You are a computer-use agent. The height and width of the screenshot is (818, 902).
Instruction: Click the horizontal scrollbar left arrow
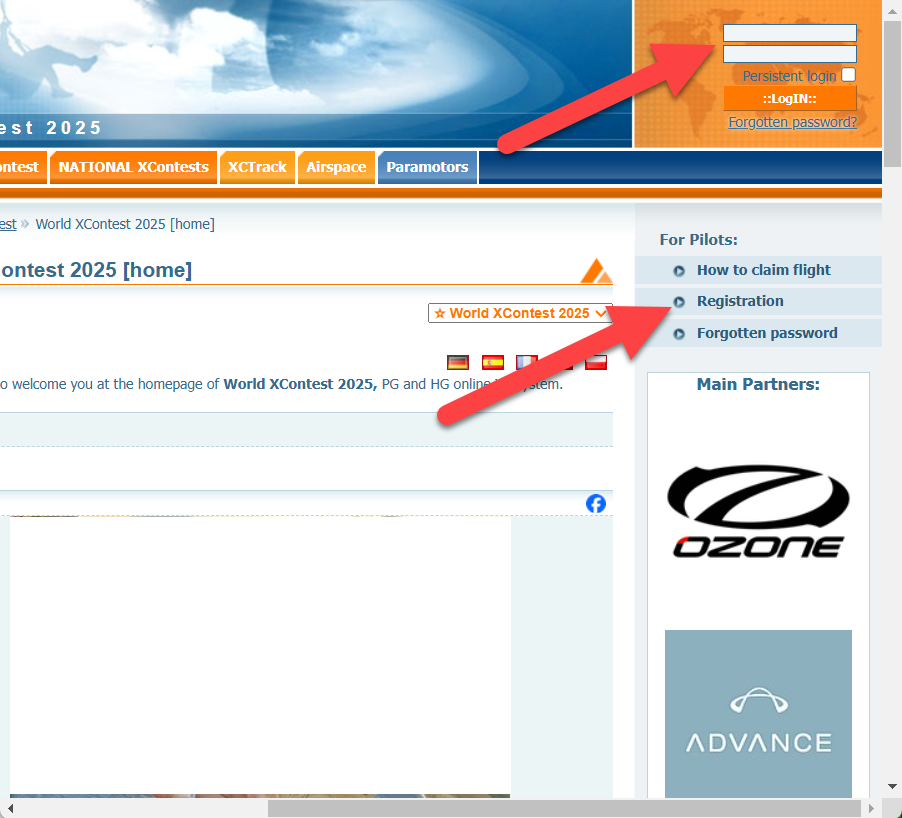pos(10,808)
